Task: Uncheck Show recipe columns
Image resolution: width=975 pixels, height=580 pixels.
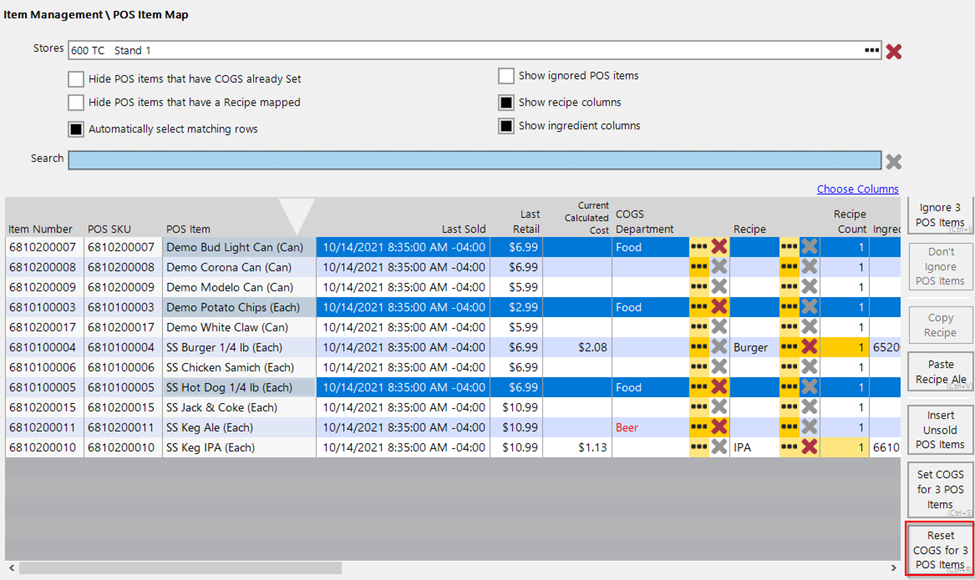Action: tap(506, 102)
